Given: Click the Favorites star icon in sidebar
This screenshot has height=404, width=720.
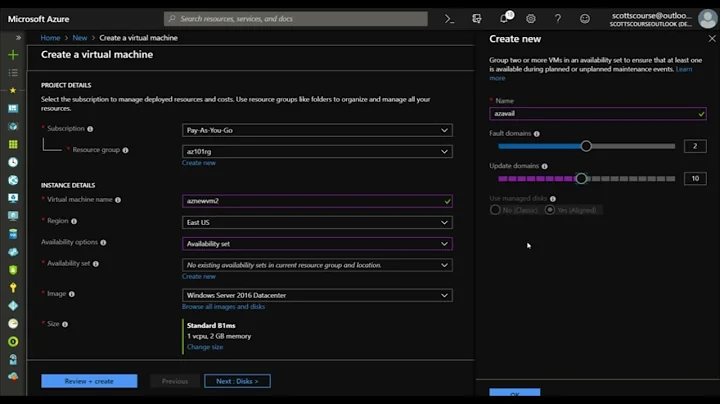Looking at the screenshot, I should [x=13, y=90].
